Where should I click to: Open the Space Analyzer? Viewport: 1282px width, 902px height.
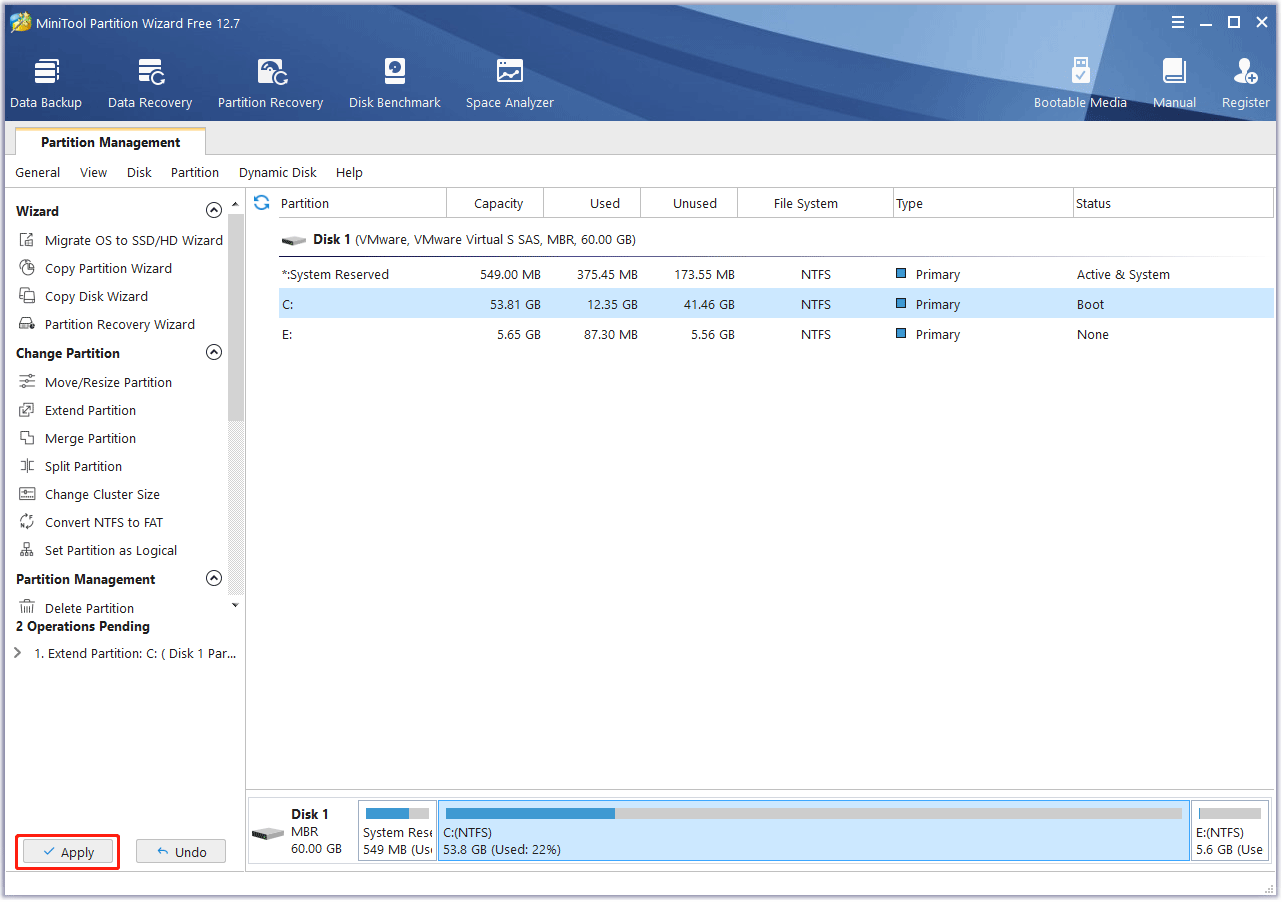[x=509, y=84]
